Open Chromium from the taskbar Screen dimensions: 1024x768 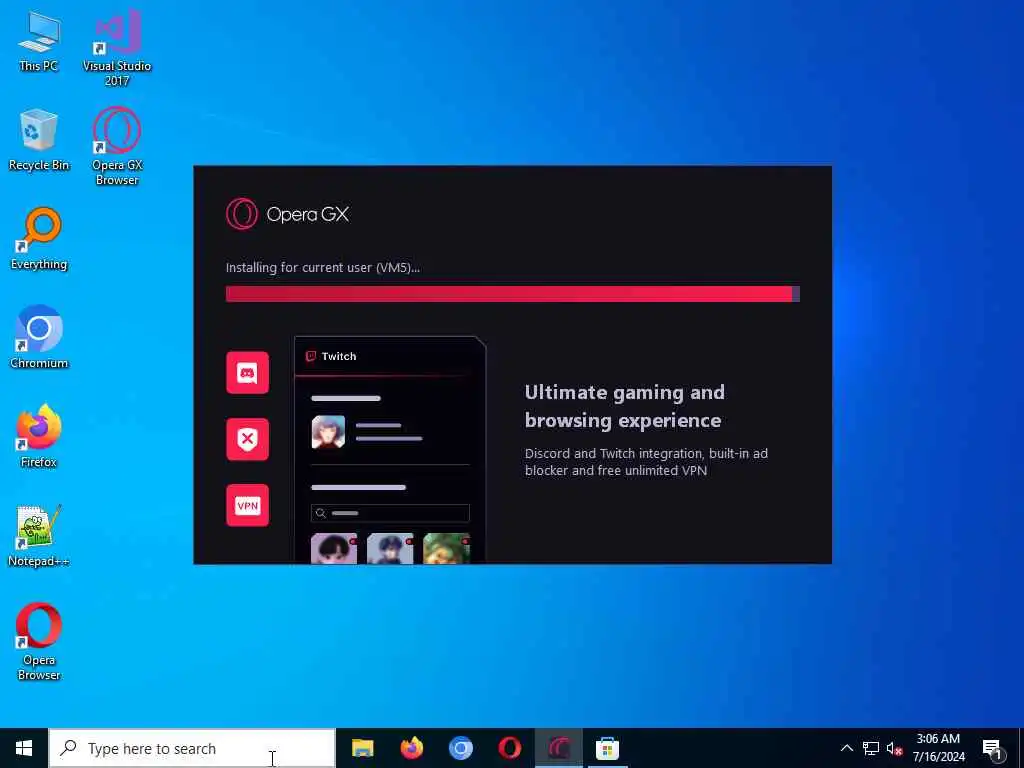click(460, 748)
